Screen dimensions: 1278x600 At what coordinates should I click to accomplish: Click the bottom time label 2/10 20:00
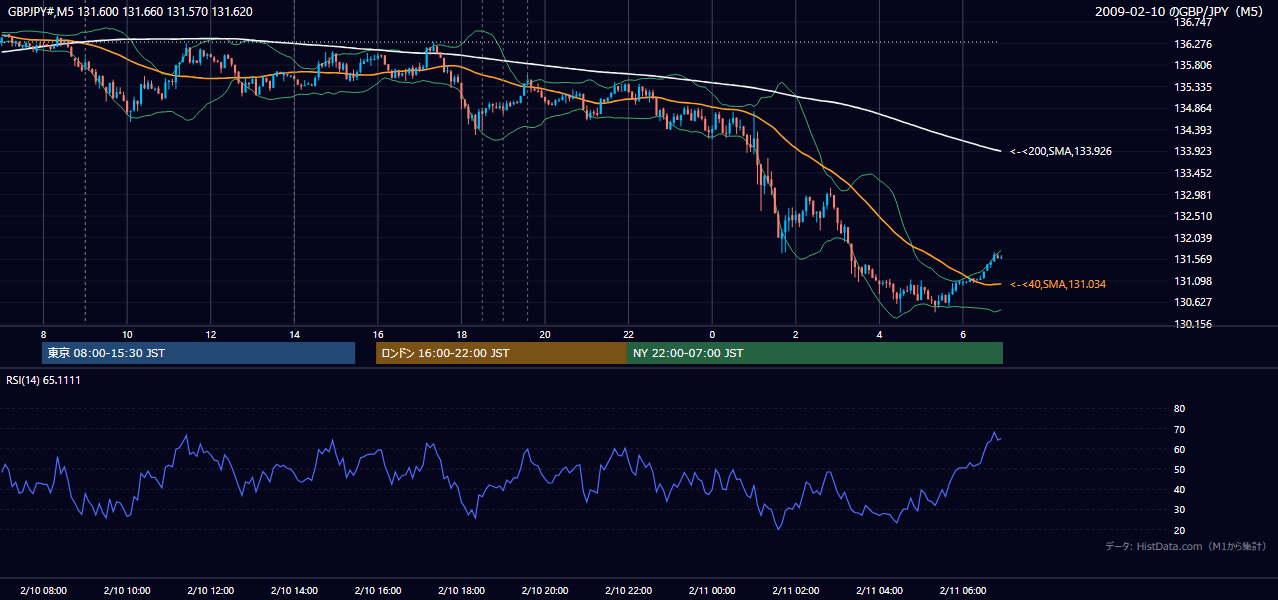coord(544,591)
